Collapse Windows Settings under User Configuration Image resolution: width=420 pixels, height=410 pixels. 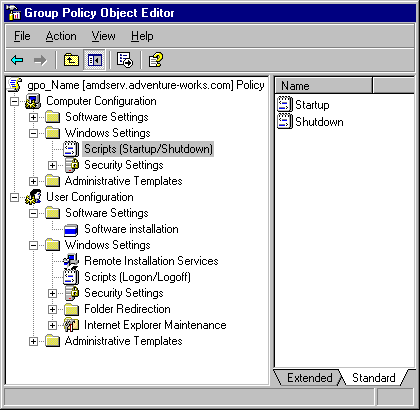33,245
